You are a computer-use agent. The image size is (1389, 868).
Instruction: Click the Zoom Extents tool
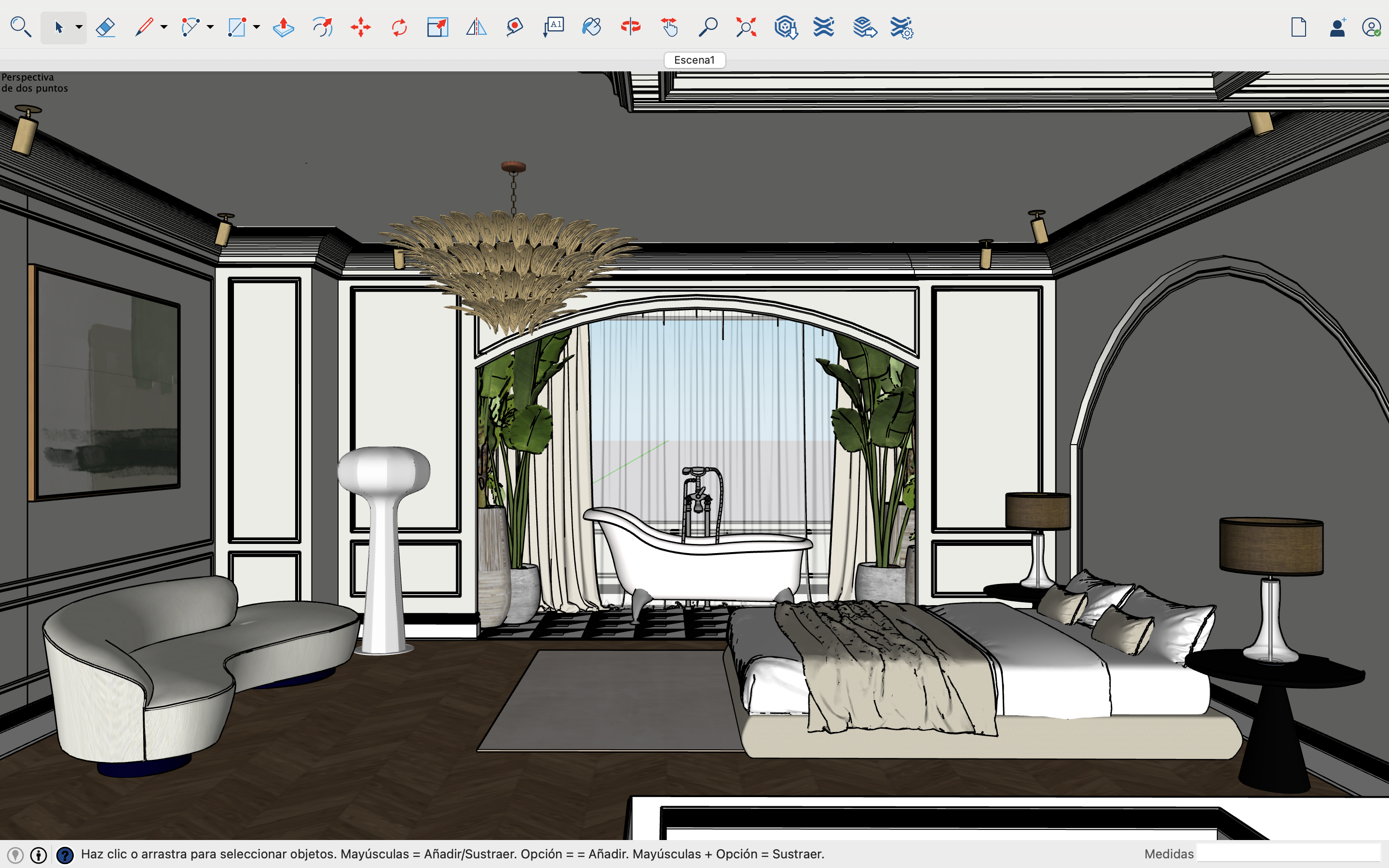(746, 27)
